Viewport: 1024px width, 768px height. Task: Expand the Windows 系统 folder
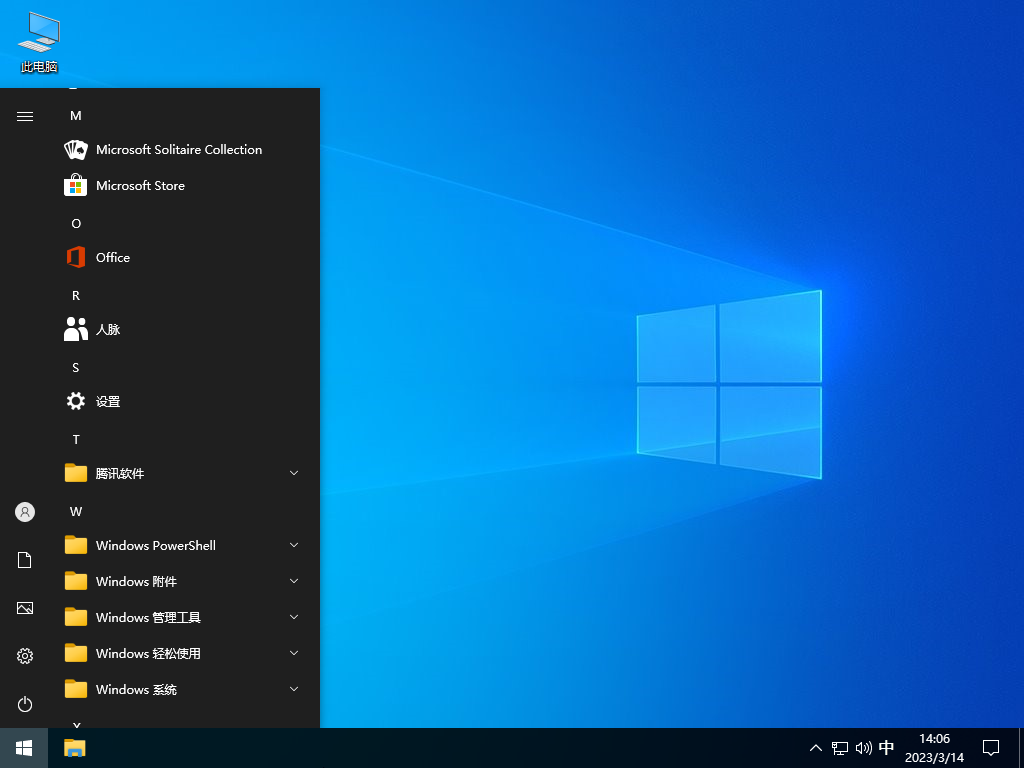point(180,690)
